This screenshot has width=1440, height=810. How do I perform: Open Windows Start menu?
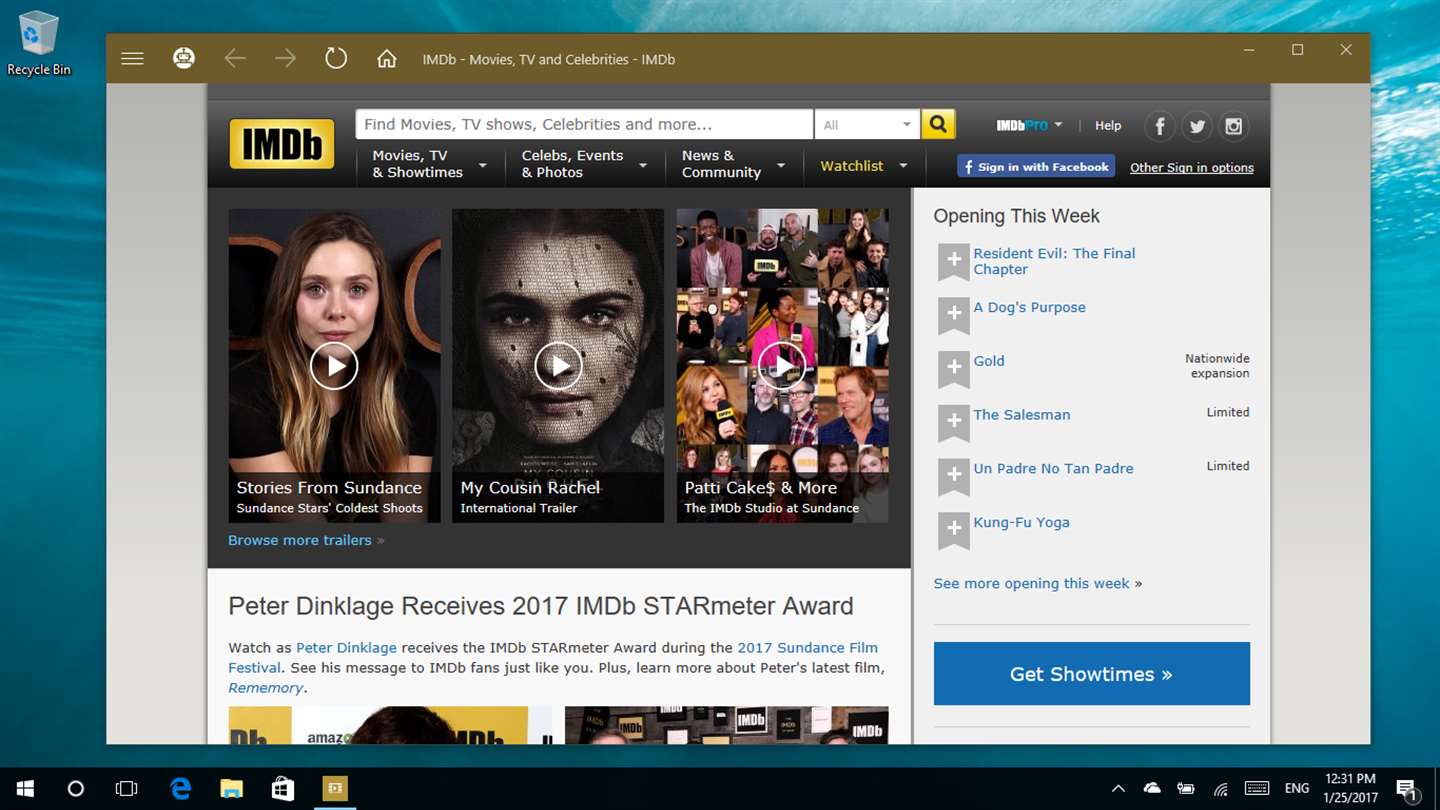(25, 789)
